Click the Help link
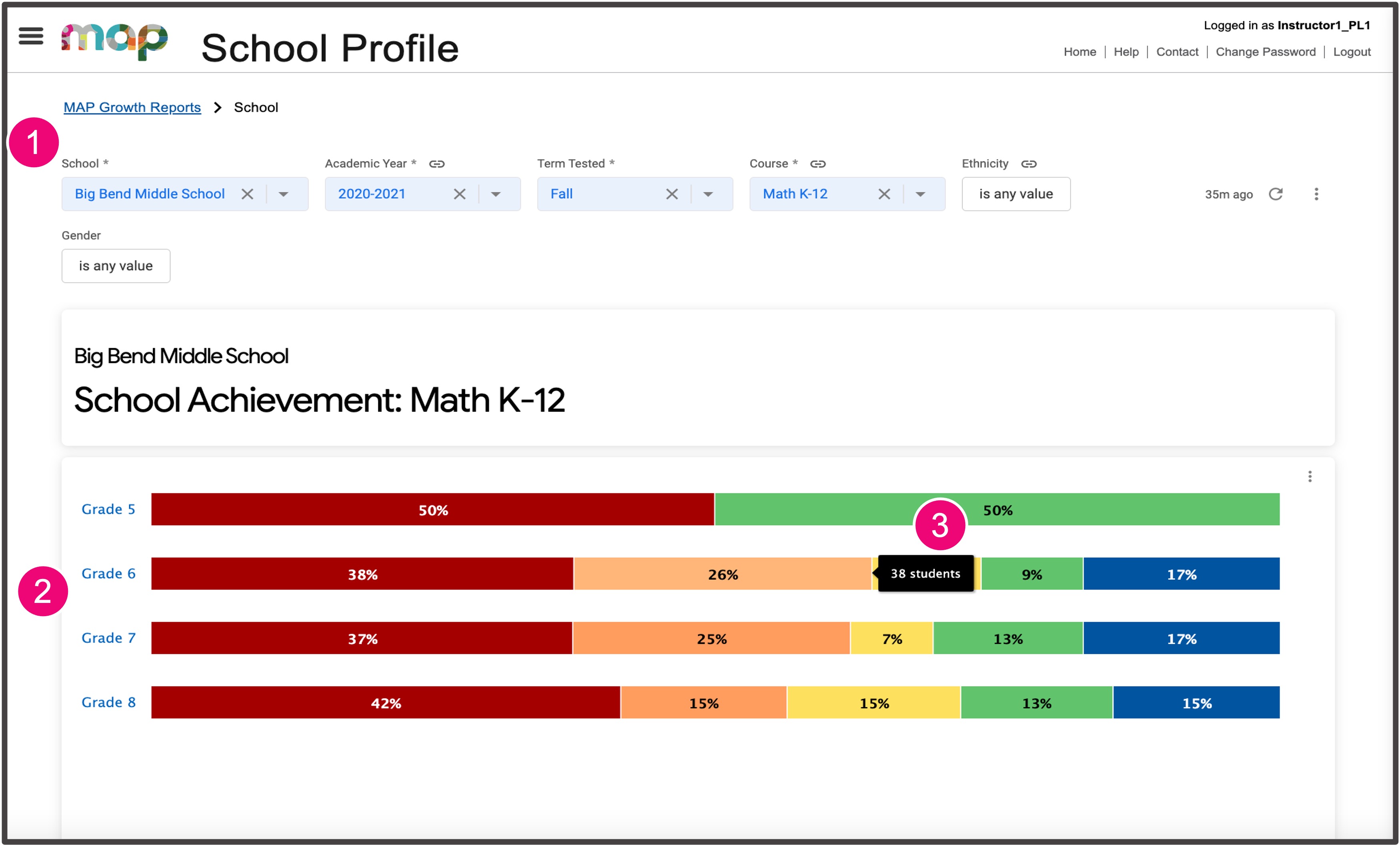1400x845 pixels. [1126, 52]
